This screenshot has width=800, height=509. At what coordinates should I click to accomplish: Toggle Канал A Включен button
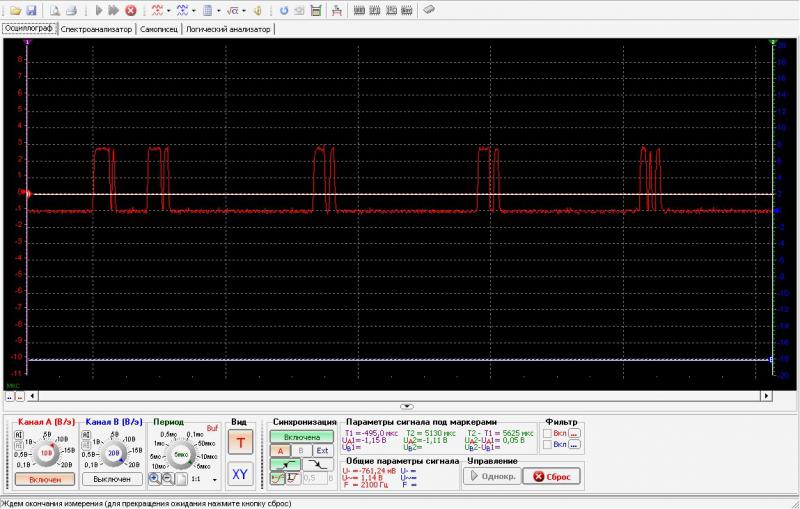pos(43,479)
